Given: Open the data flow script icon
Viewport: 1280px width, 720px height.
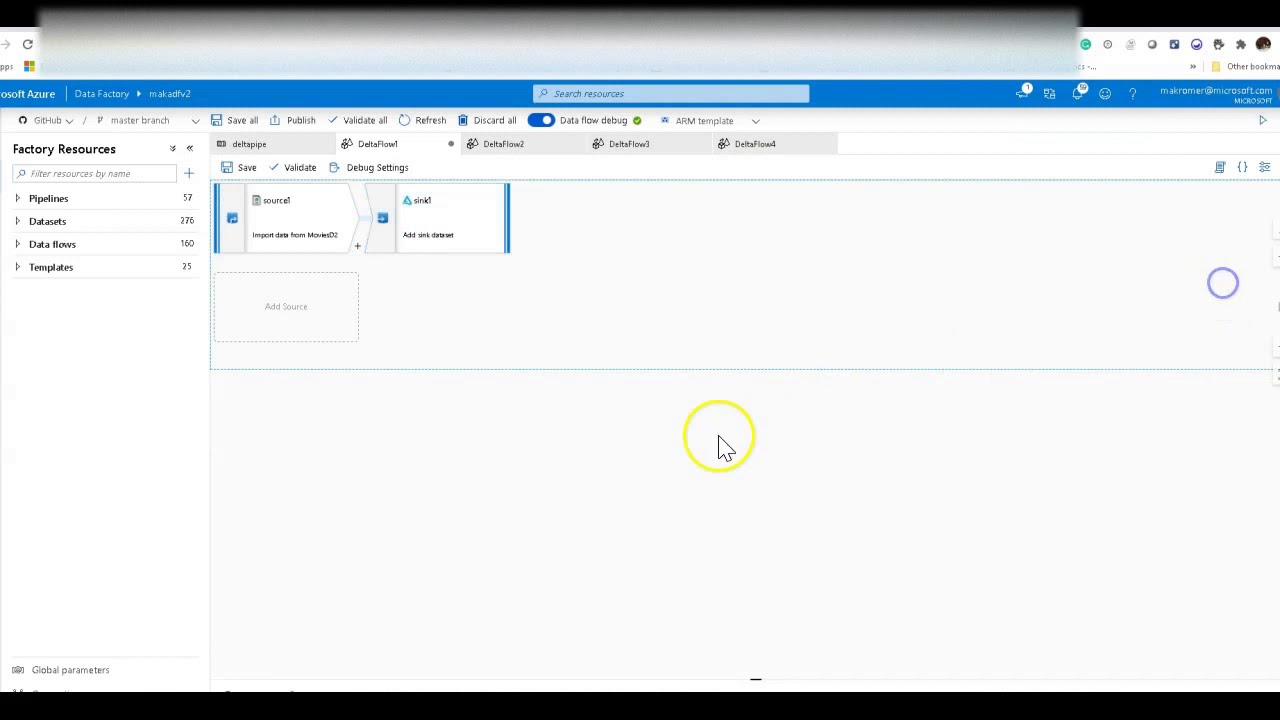Looking at the screenshot, I should click(x=1220, y=167).
